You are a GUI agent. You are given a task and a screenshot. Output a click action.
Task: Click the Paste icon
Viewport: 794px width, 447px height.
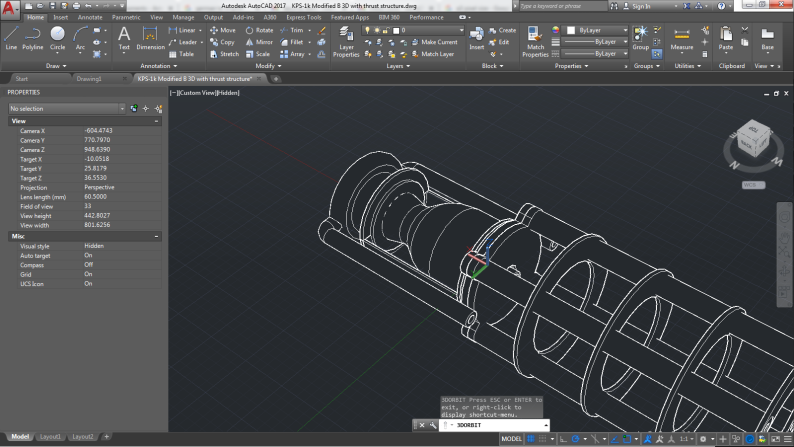[726, 39]
